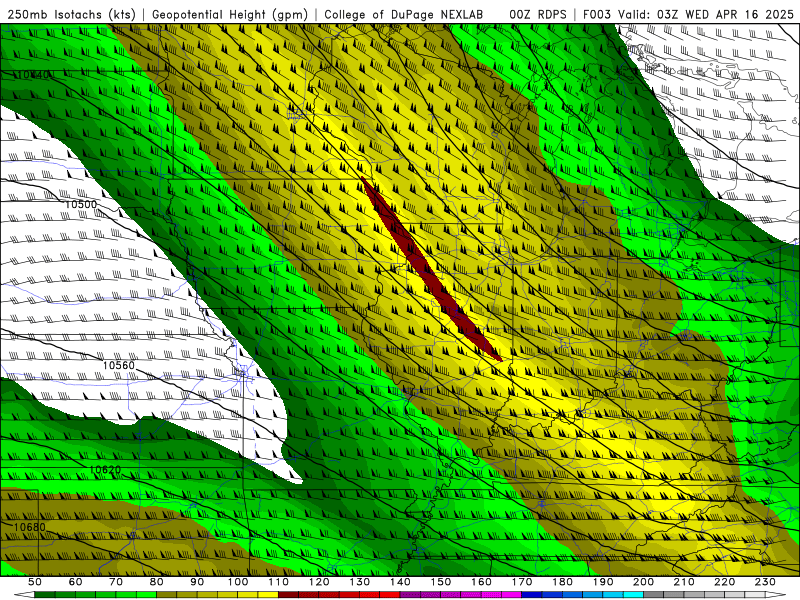Image resolution: width=800 pixels, height=600 pixels.
Task: Click the 170 value on the color scale
Action: [x=521, y=582]
